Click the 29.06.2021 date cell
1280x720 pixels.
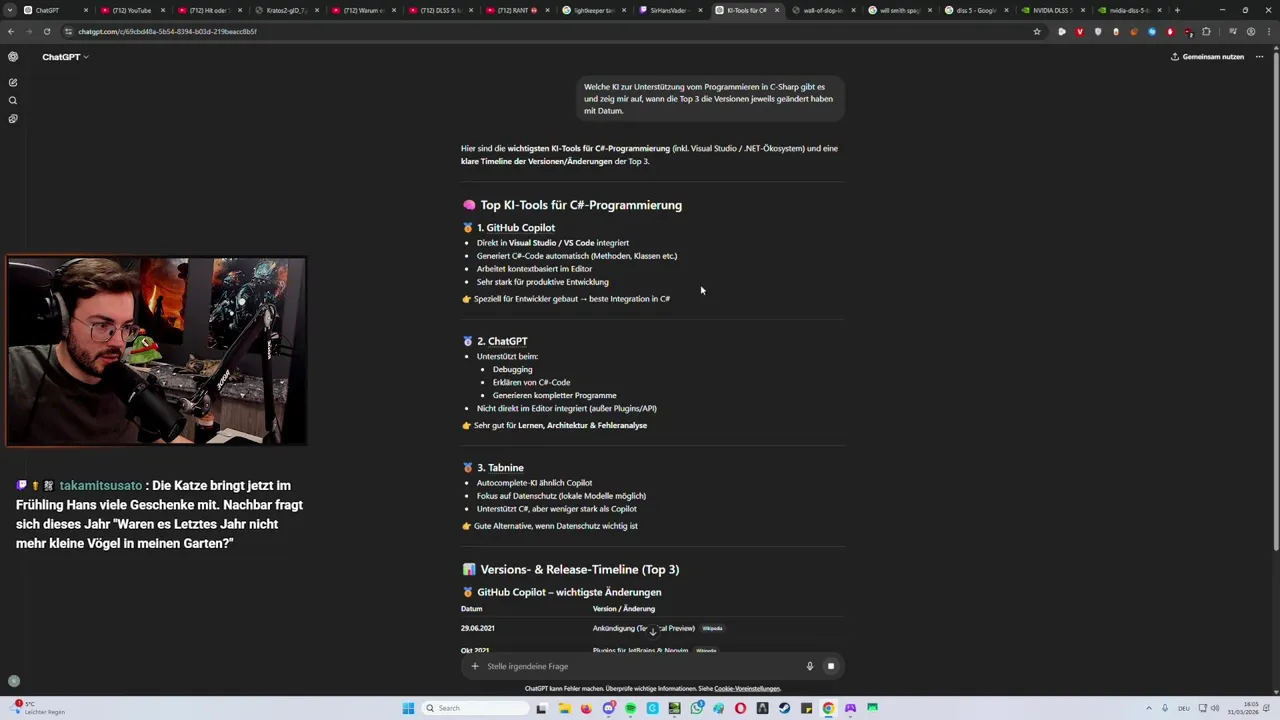coord(477,628)
